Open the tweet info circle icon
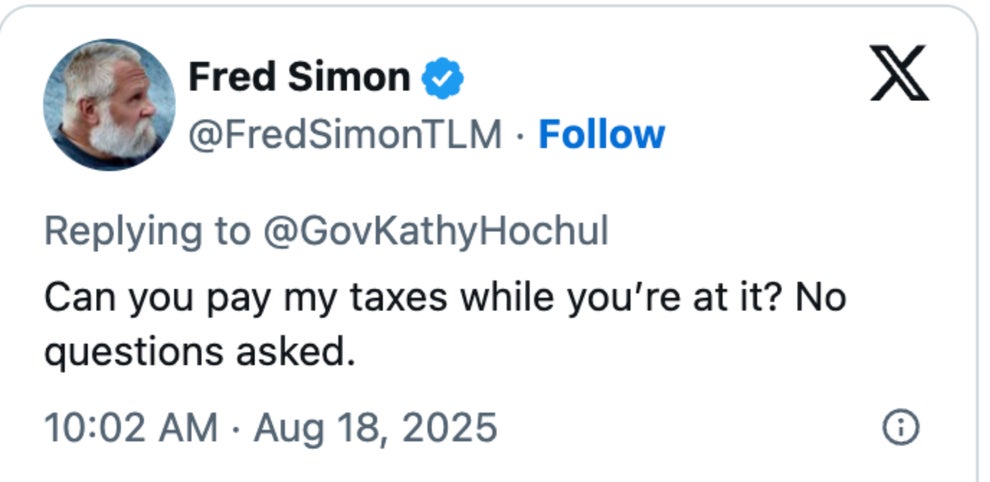Viewport: 990px width, 482px height. tap(900, 428)
